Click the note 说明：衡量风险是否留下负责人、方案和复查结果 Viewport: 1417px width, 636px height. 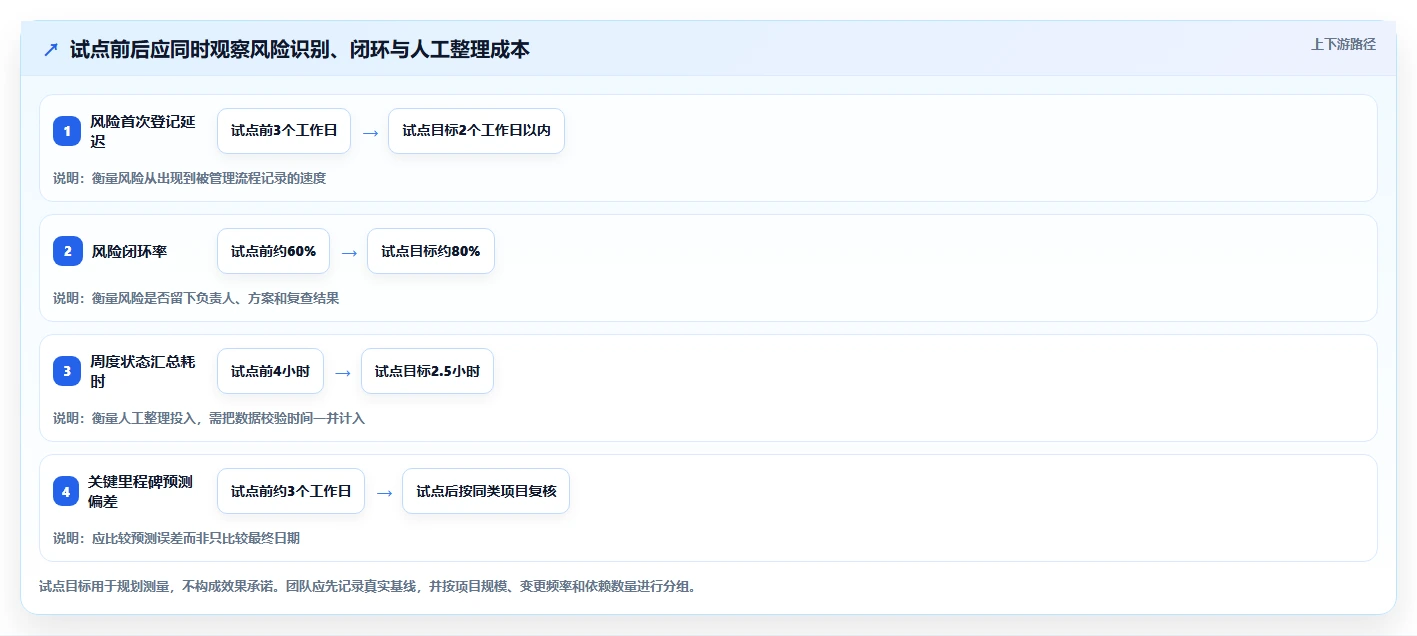196,298
